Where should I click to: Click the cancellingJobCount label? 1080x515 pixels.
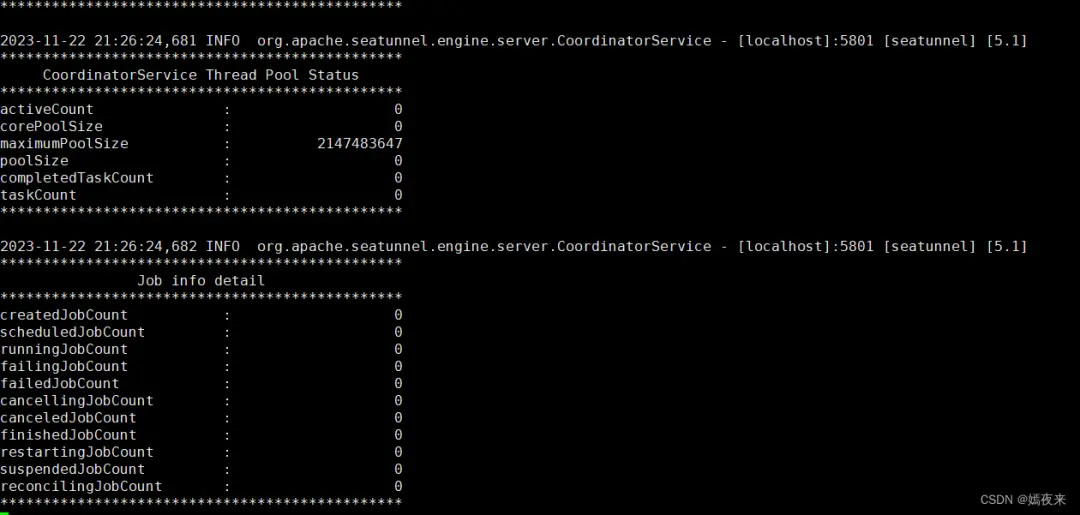tap(76, 401)
